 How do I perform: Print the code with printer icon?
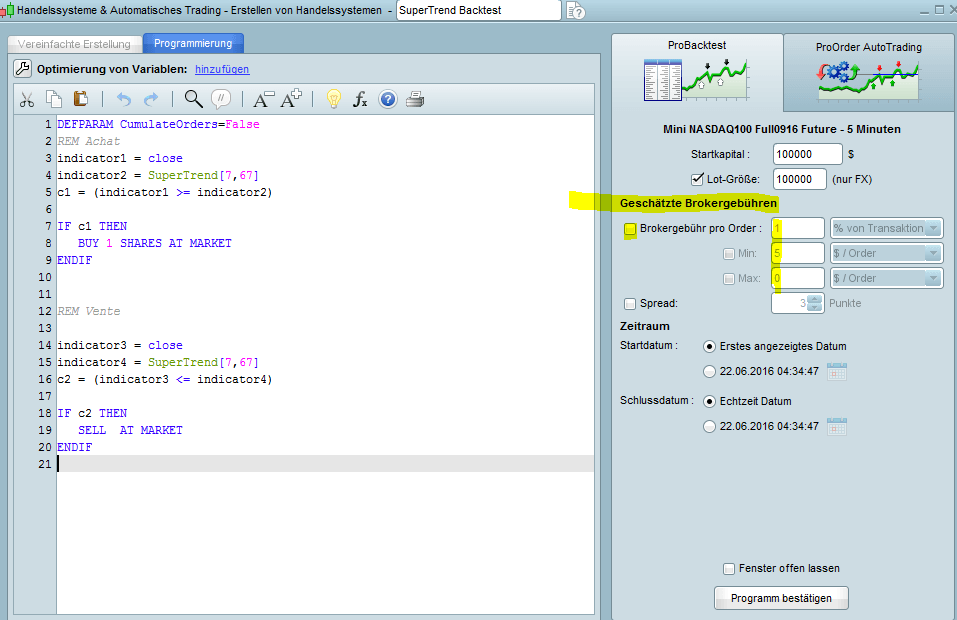click(x=415, y=99)
